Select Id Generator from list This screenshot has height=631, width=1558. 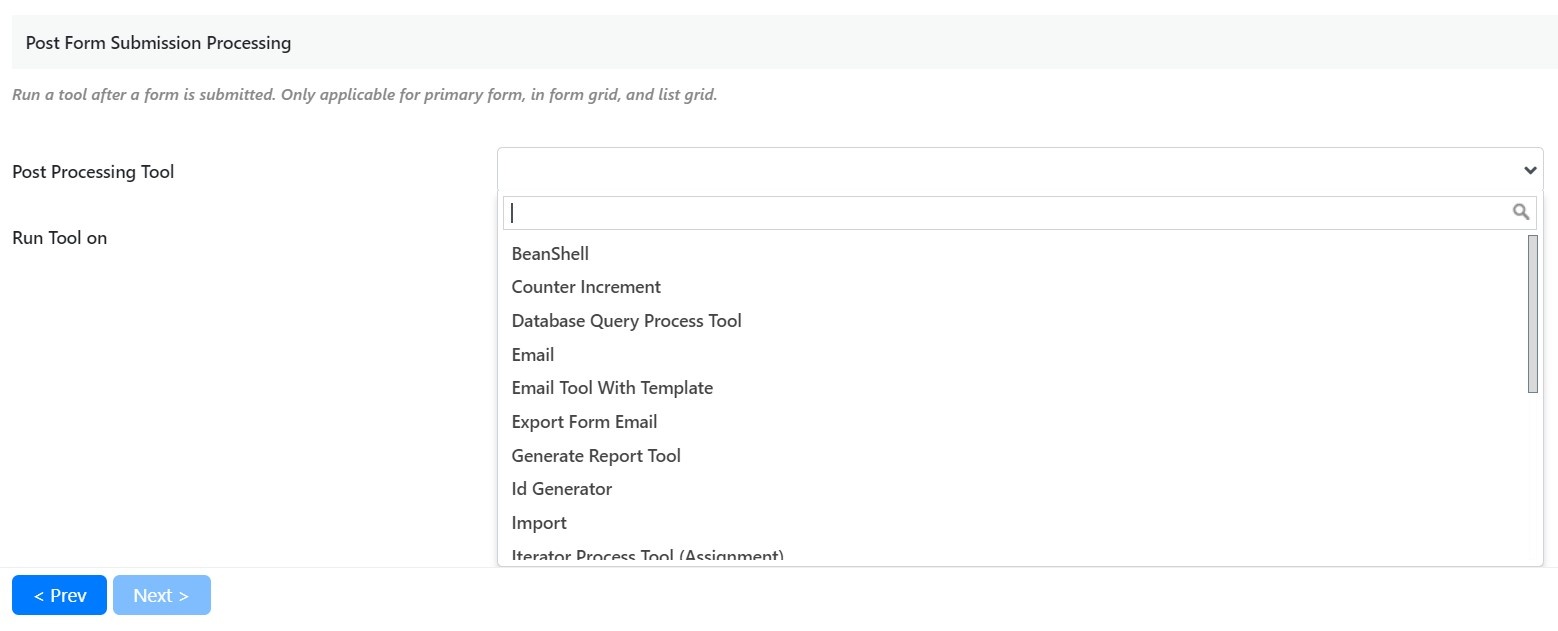pyautogui.click(x=561, y=489)
